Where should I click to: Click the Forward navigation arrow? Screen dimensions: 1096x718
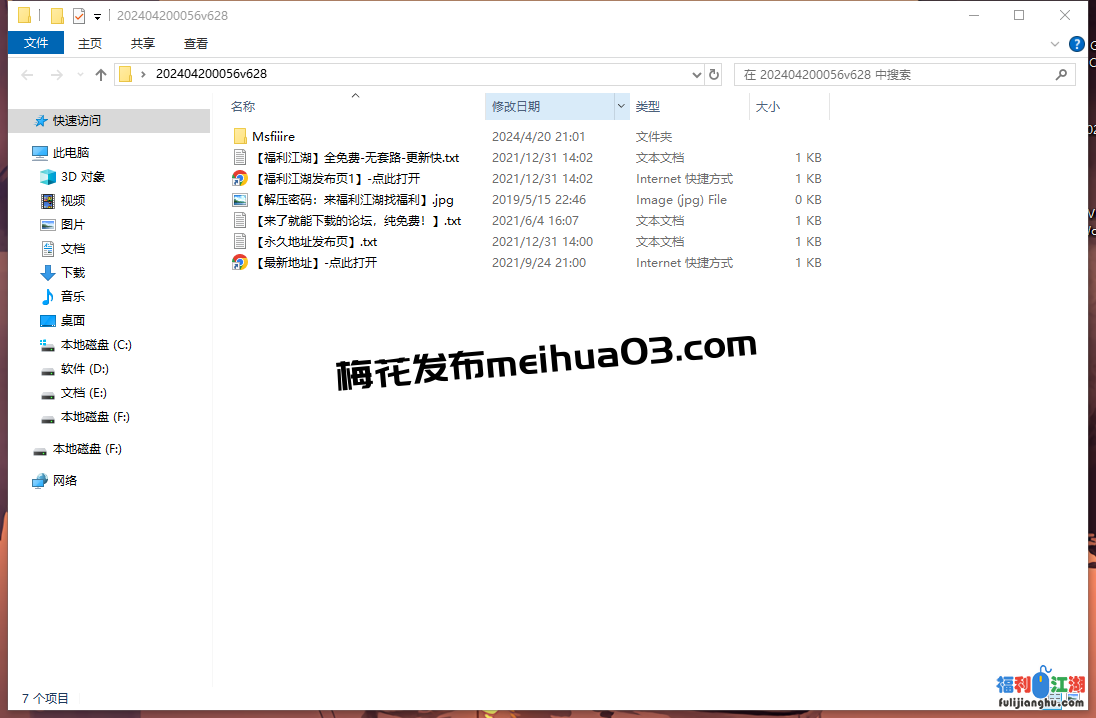57,75
